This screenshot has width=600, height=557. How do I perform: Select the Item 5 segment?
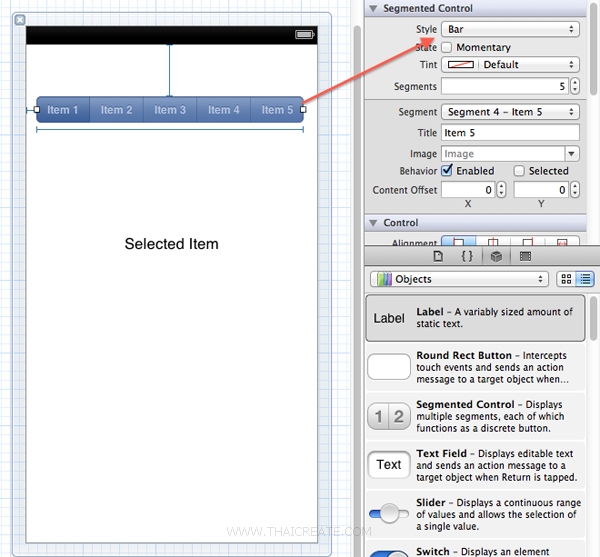(277, 110)
